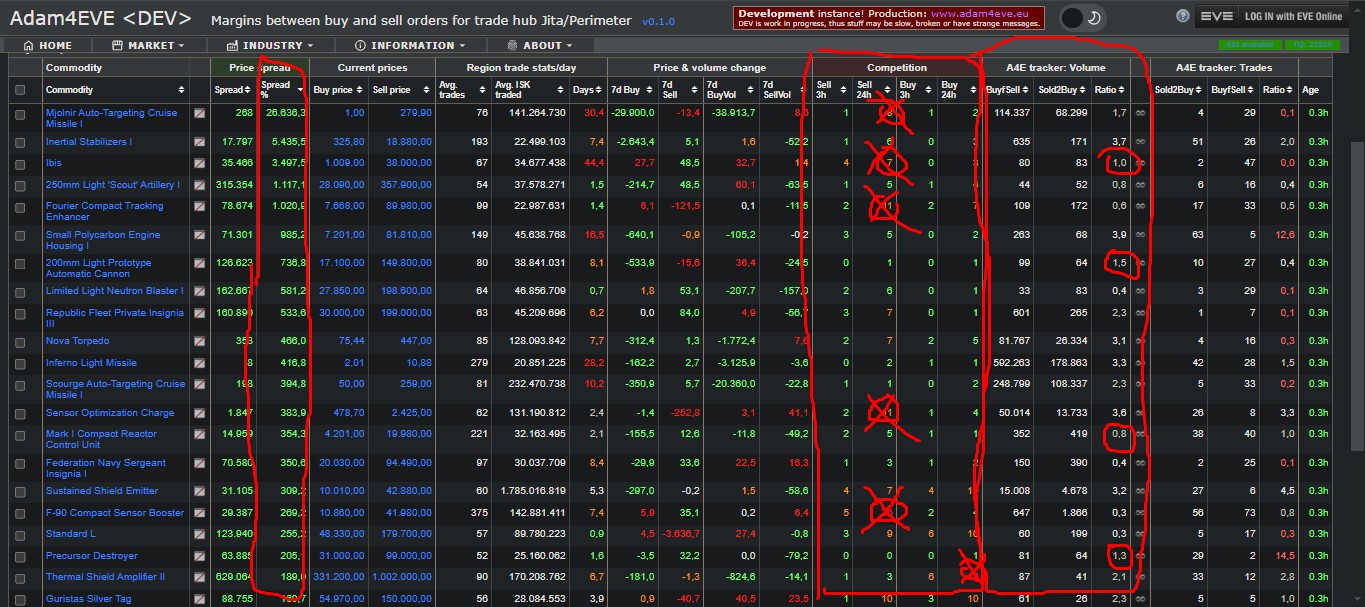Open the MARKET dropdown menu
1365x607 pixels.
(x=148, y=45)
